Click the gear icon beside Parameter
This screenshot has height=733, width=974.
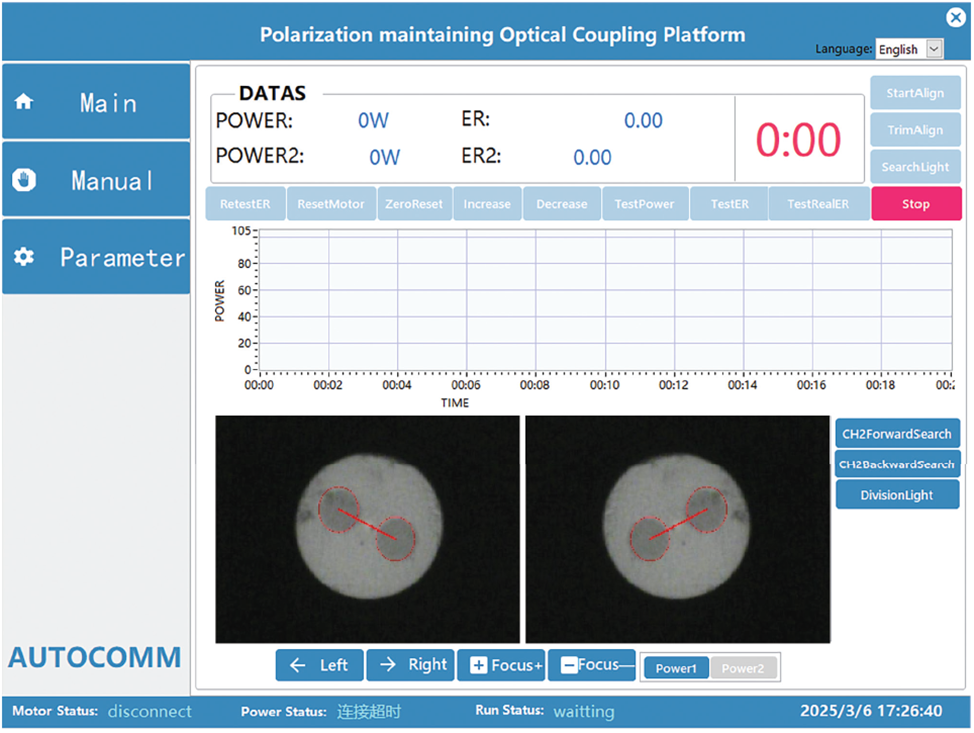click(x=24, y=257)
